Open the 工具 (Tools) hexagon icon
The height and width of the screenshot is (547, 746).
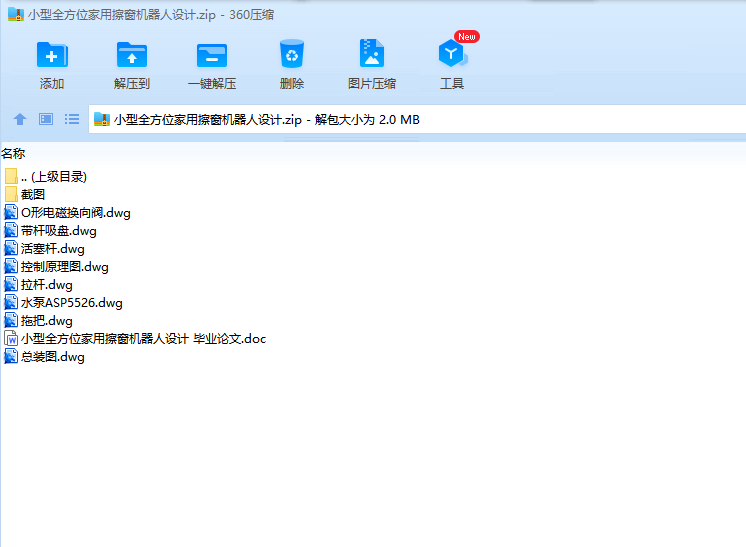[x=452, y=53]
